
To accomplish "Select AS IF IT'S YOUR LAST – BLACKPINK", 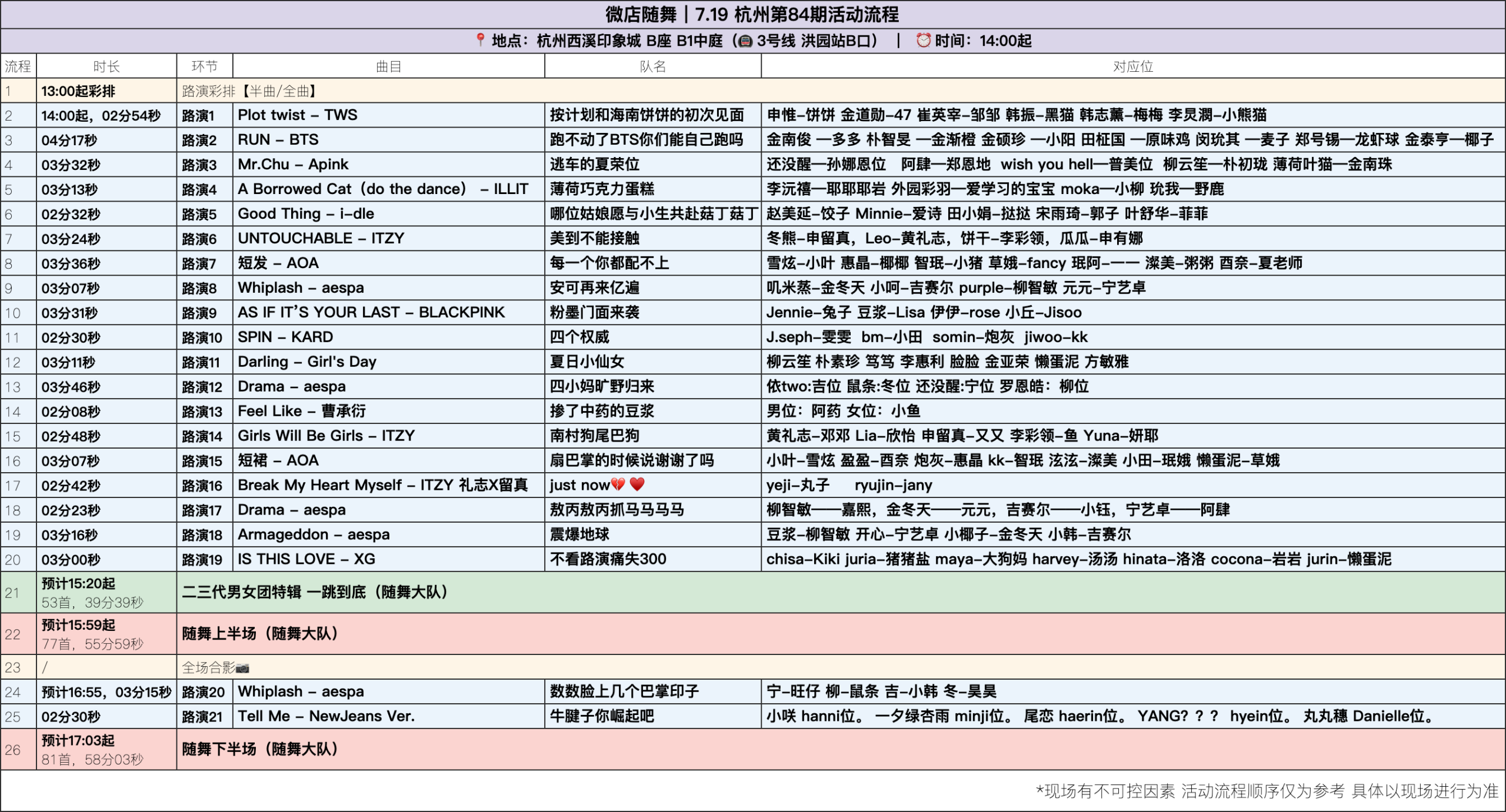I will coord(389,313).
